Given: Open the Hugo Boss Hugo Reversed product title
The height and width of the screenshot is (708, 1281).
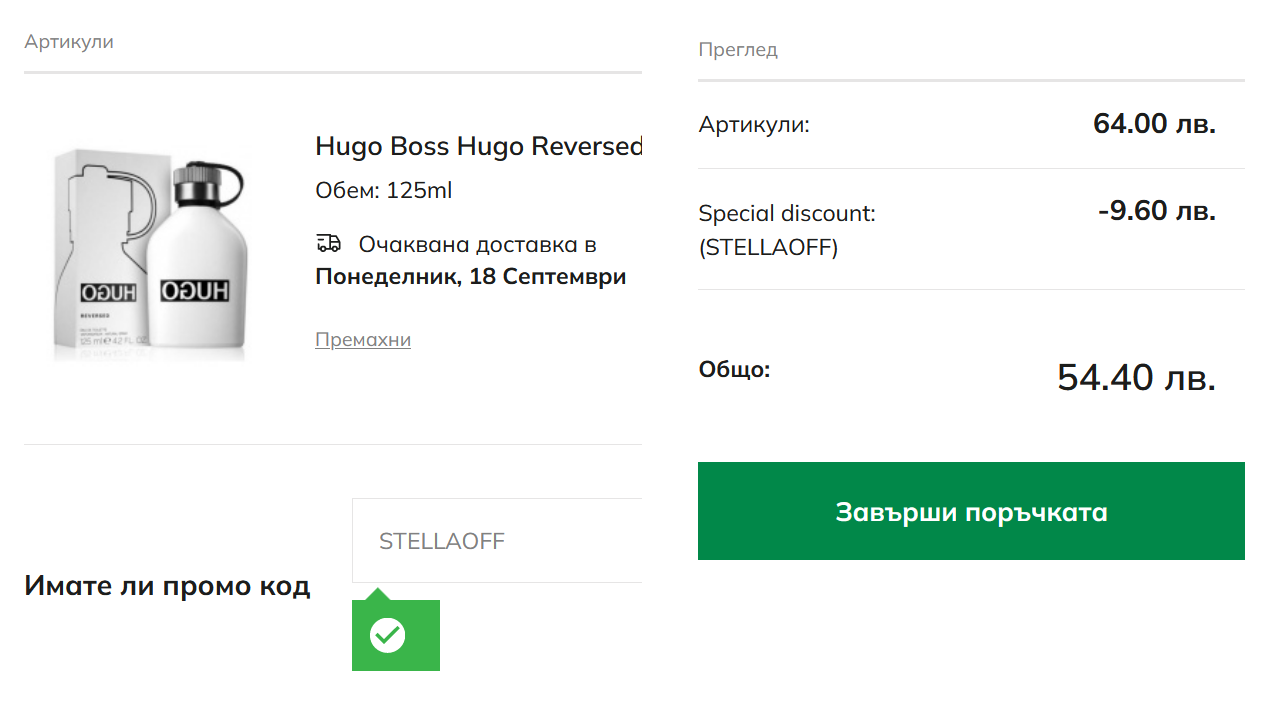Looking at the screenshot, I should point(479,146).
